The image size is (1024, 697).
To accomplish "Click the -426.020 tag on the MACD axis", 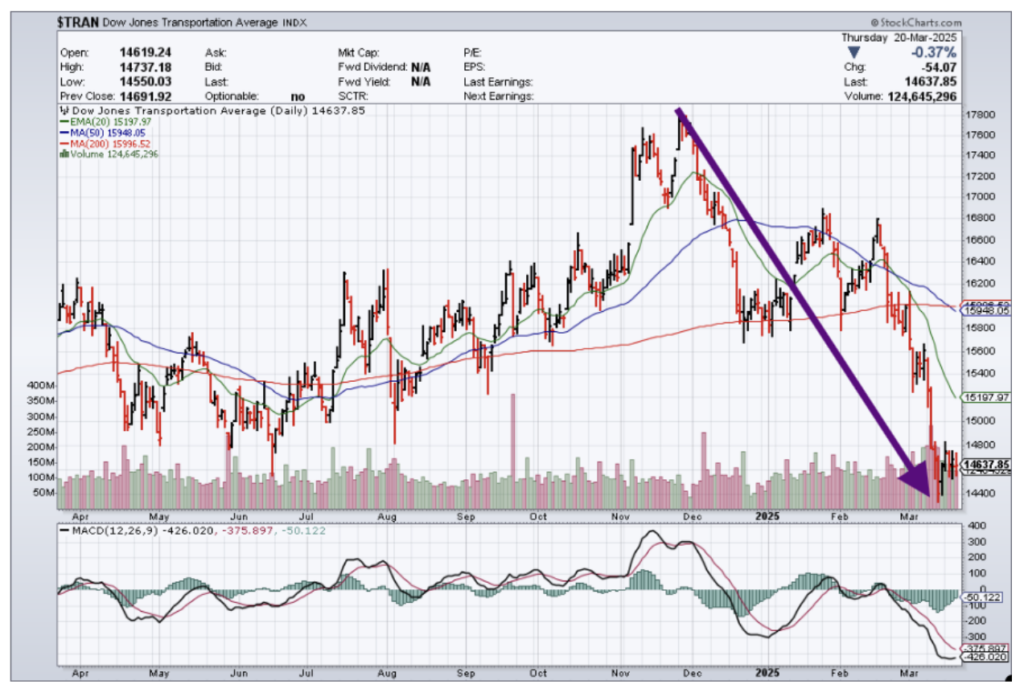I will pos(985,656).
